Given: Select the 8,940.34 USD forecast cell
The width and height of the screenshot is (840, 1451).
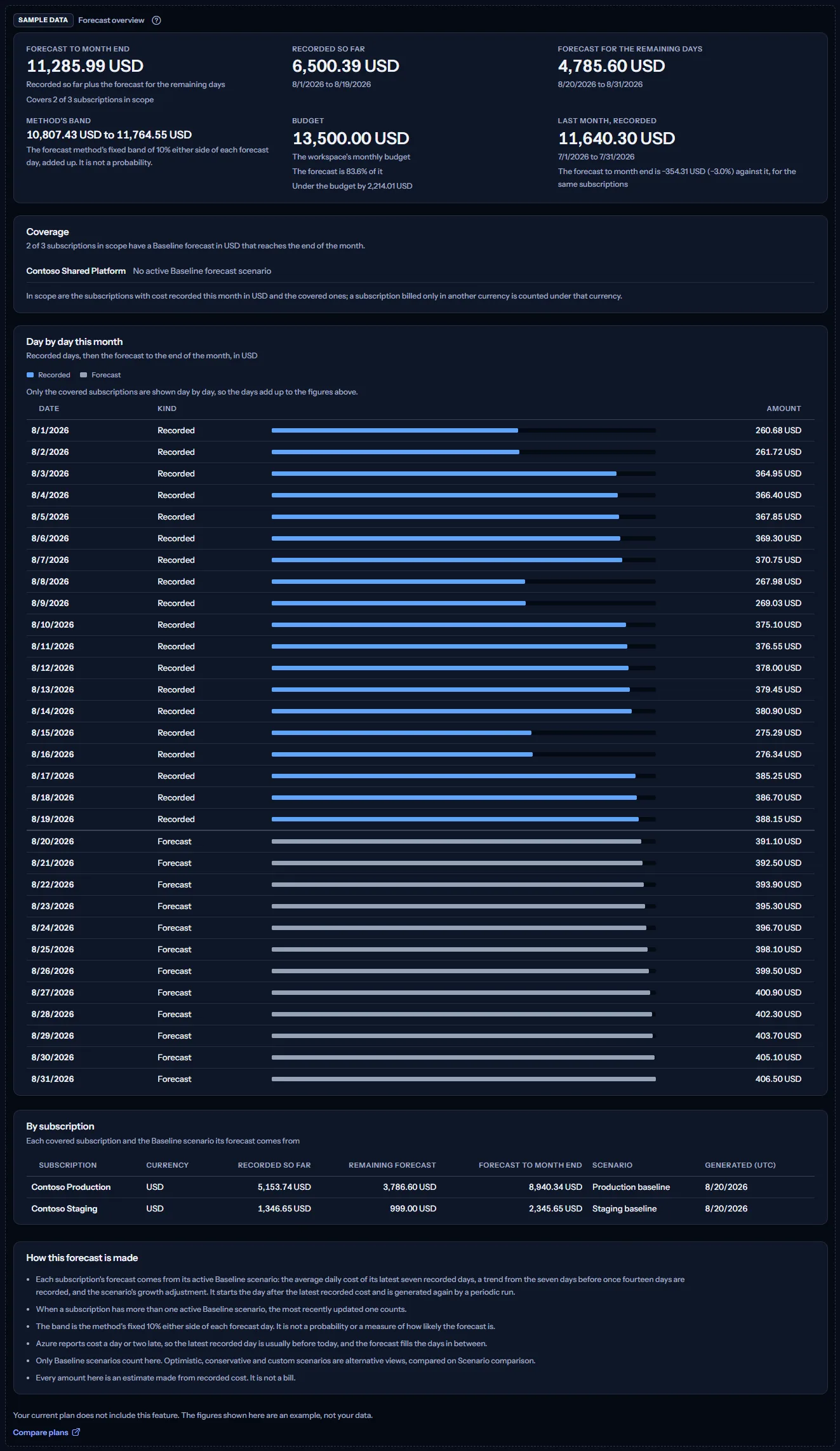Looking at the screenshot, I should [556, 1187].
